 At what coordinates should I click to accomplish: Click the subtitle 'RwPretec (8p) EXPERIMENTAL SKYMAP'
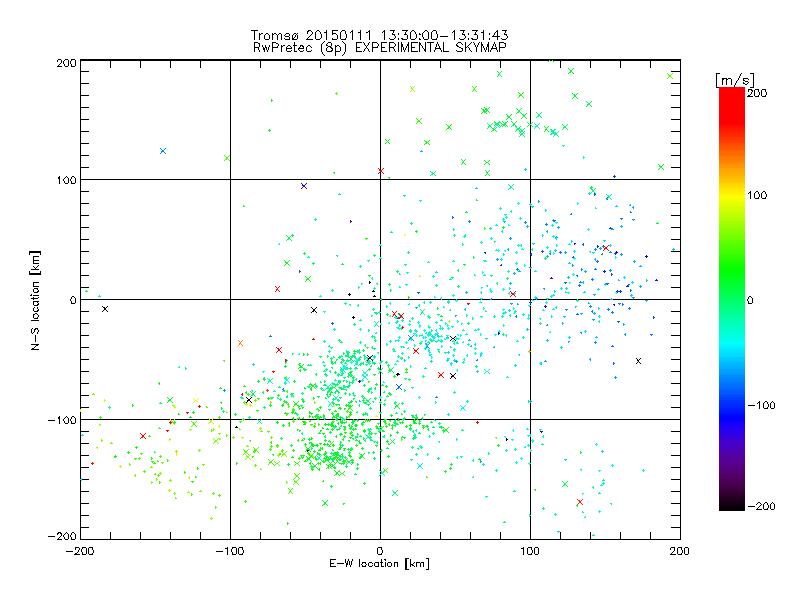379,47
